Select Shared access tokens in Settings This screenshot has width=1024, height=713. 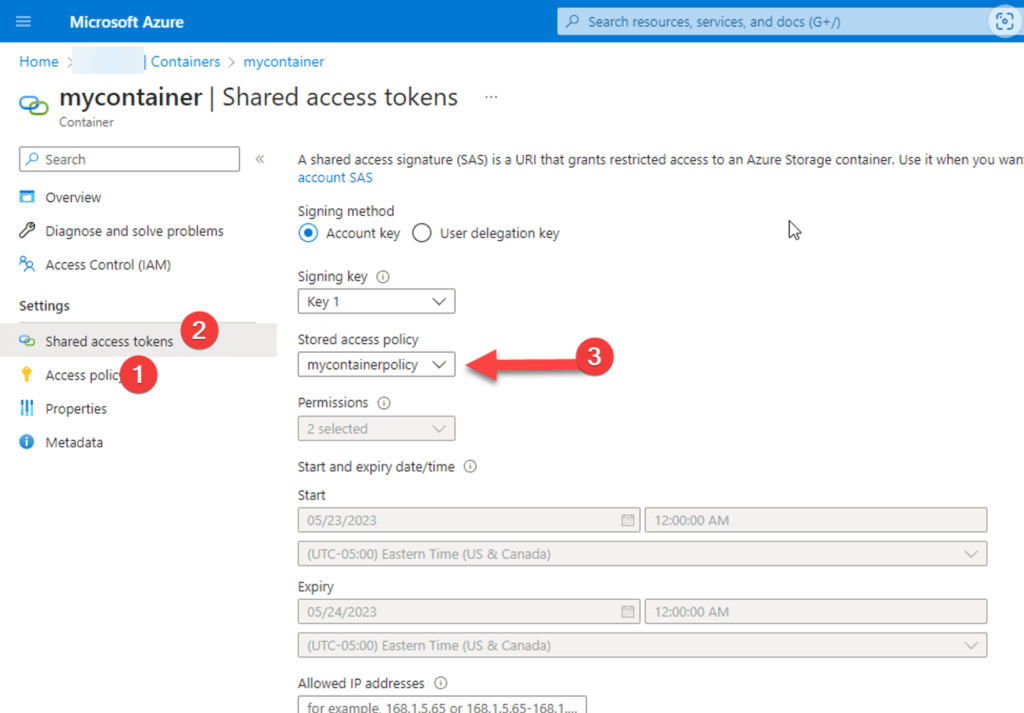[109, 341]
